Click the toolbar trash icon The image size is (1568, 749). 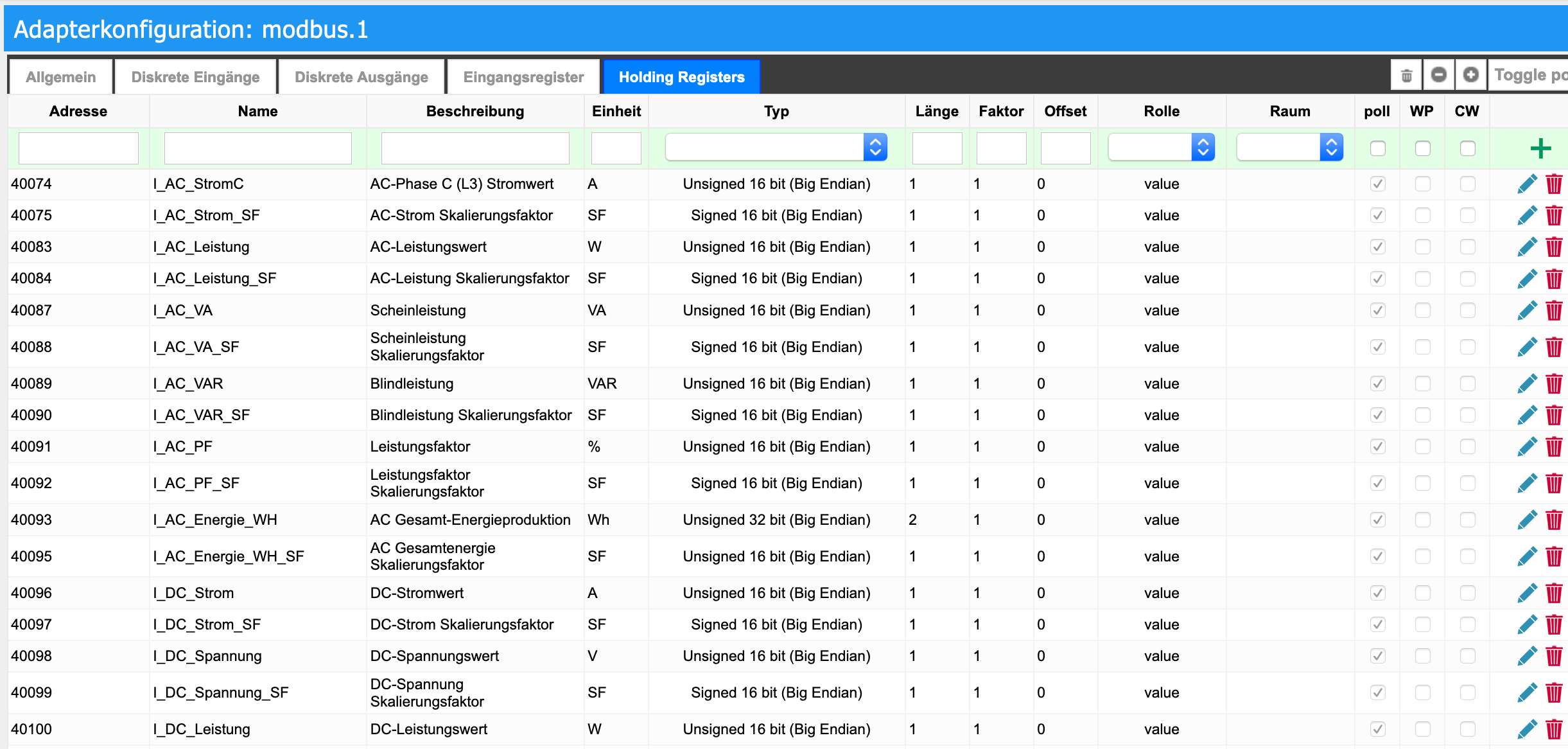(1406, 76)
